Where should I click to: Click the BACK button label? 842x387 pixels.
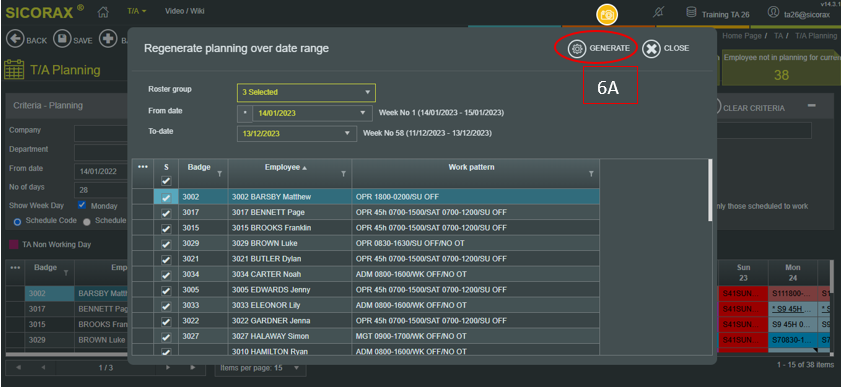pyautogui.click(x=37, y=41)
